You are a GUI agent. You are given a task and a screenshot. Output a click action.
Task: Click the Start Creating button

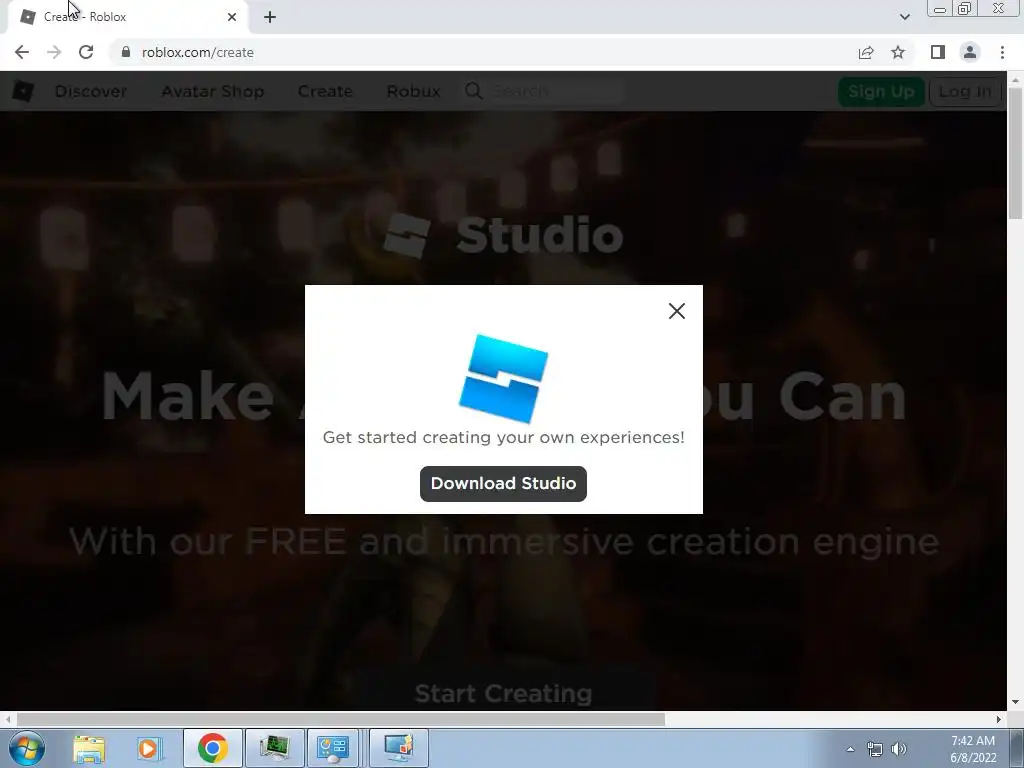(x=503, y=694)
